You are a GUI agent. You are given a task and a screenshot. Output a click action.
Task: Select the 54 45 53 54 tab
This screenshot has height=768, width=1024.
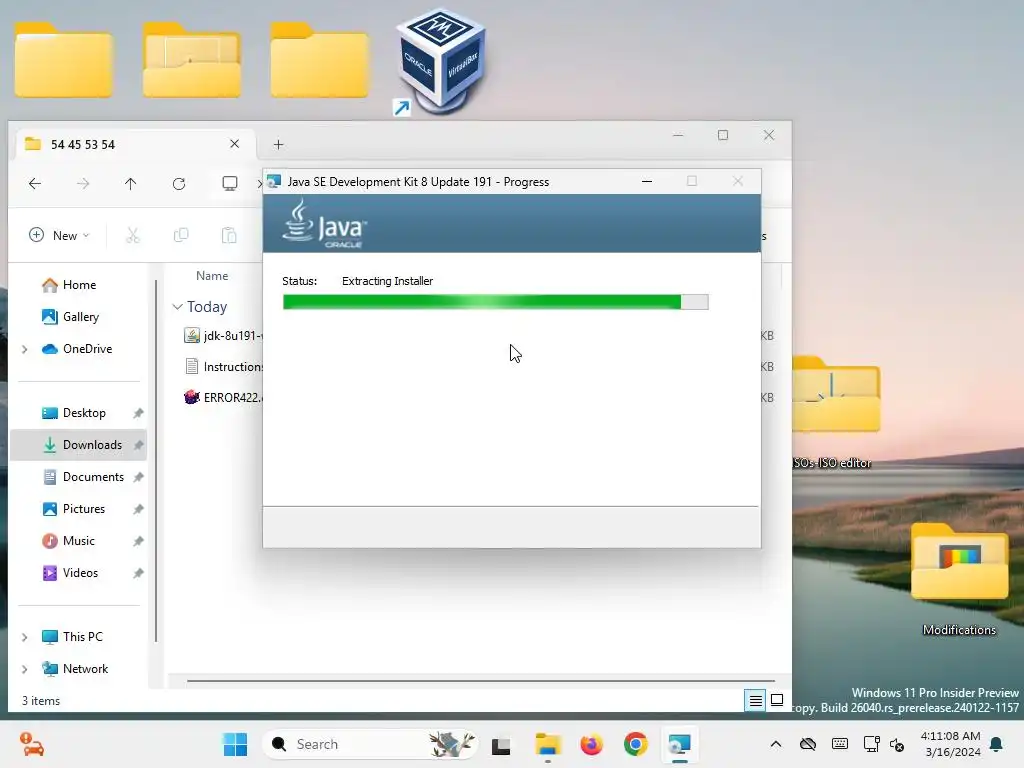pyautogui.click(x=133, y=144)
